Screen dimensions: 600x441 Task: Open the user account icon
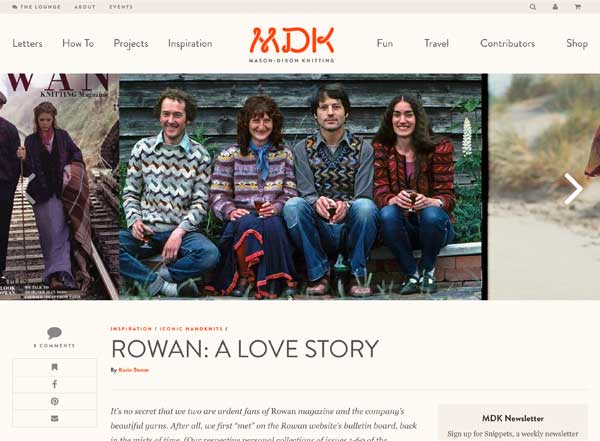[555, 7]
